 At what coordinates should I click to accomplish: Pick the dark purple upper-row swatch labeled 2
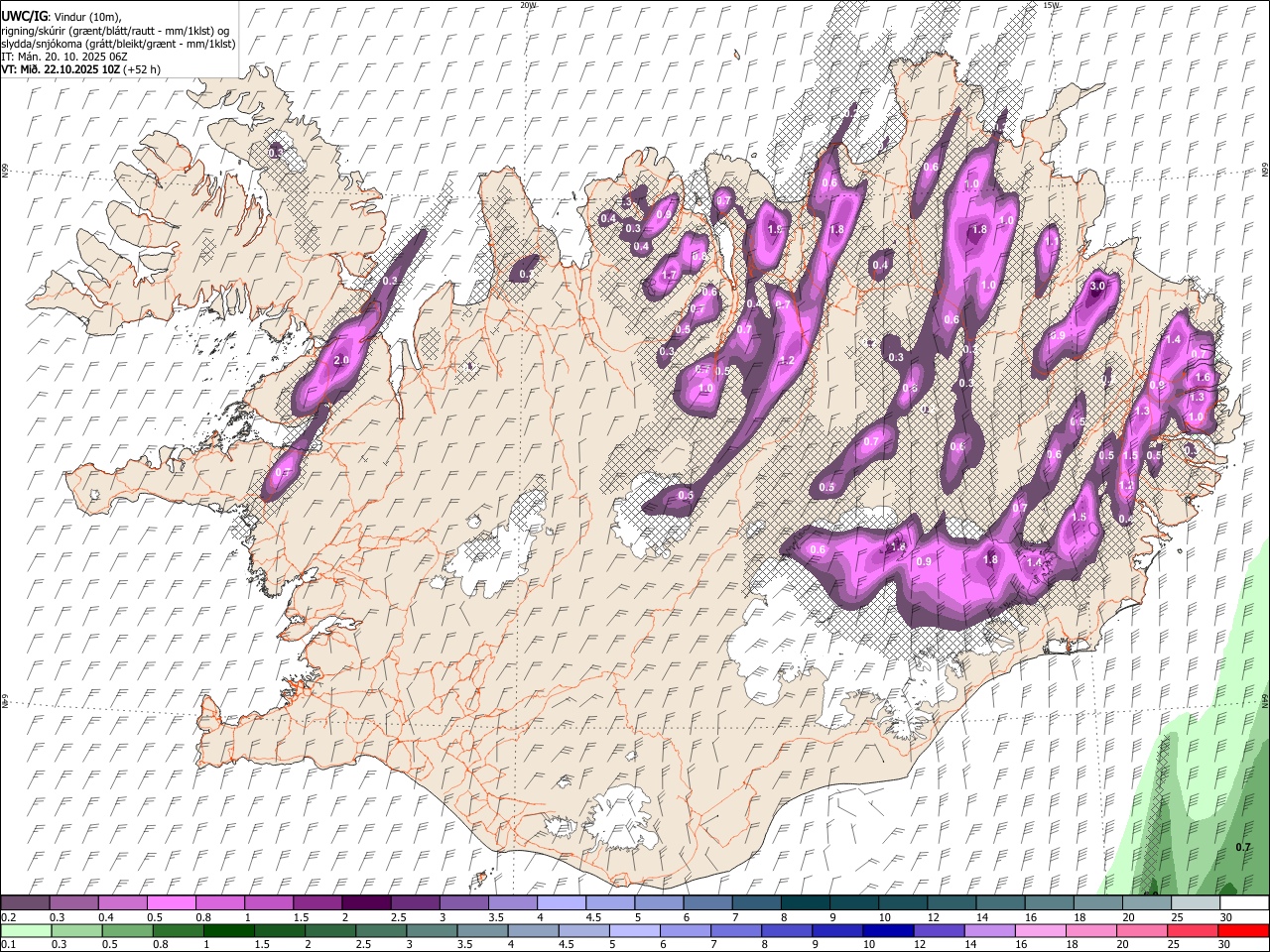(x=366, y=902)
